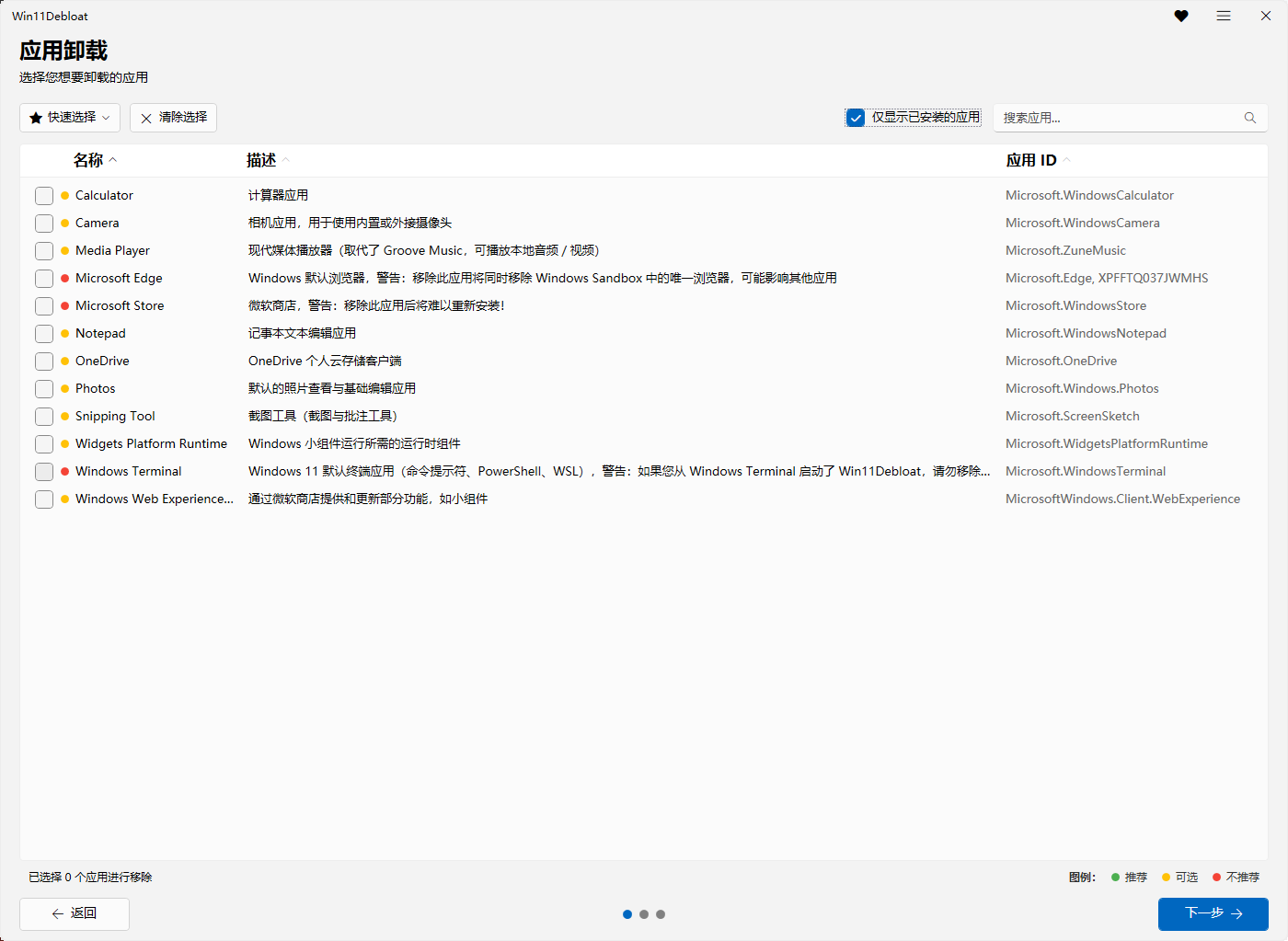
Task: Check the Snipping Tool checkbox
Action: coord(44,417)
